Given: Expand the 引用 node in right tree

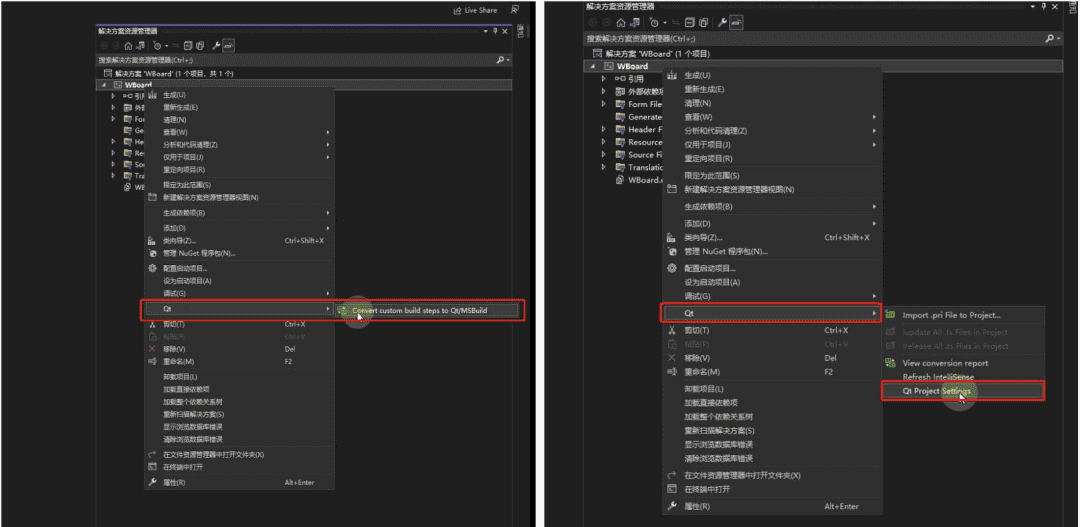Looking at the screenshot, I should pyautogui.click(x=603, y=79).
